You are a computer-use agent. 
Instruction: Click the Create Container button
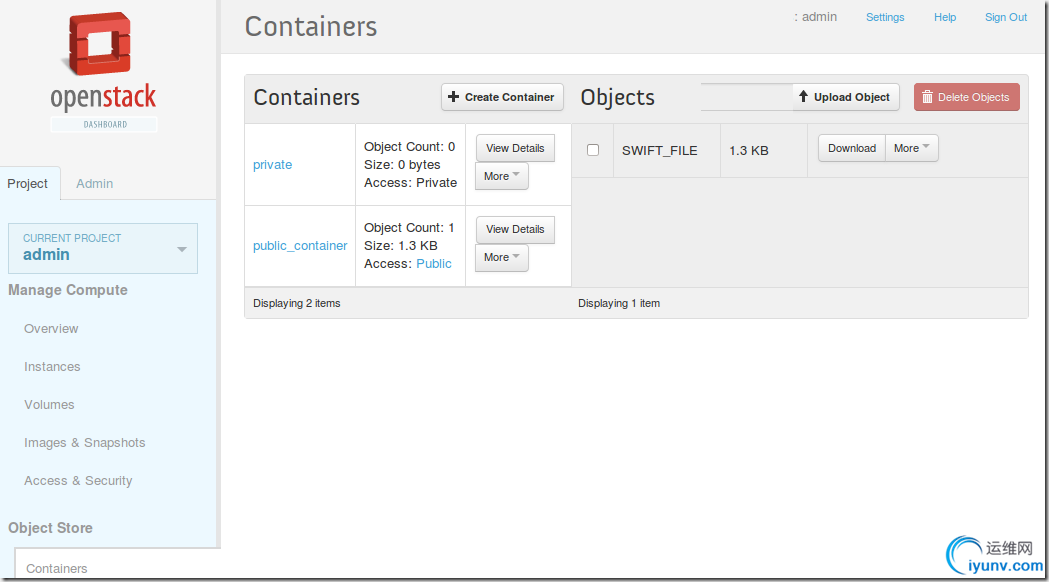pos(502,97)
